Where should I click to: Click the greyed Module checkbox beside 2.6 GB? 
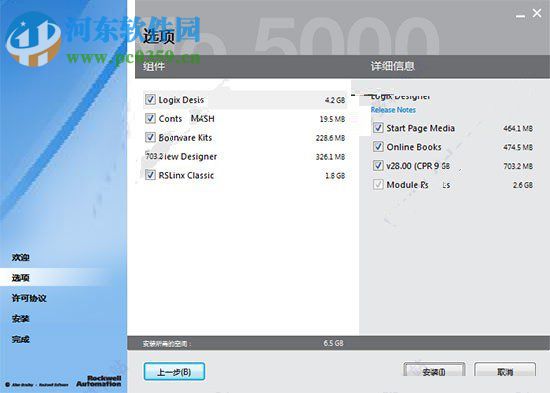(x=378, y=185)
